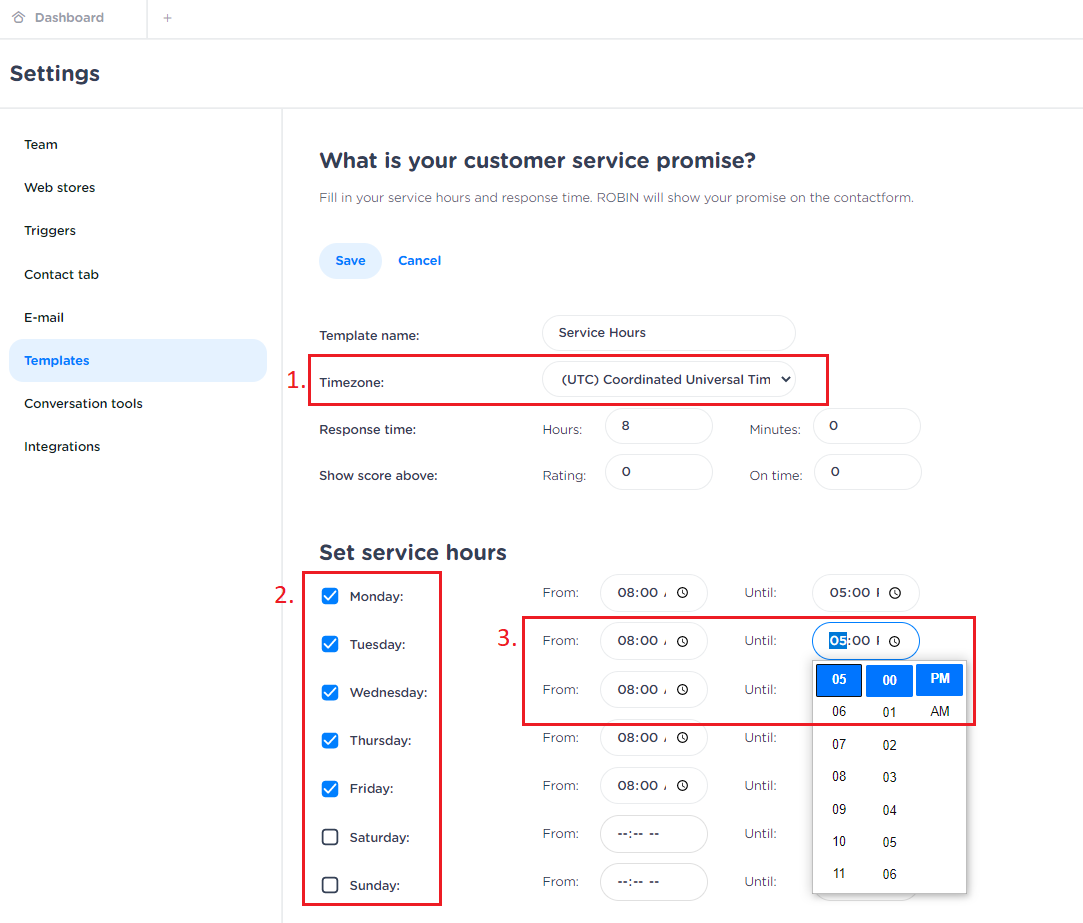Choose hour 08 in time picker list
The image size is (1083, 923).
[838, 777]
